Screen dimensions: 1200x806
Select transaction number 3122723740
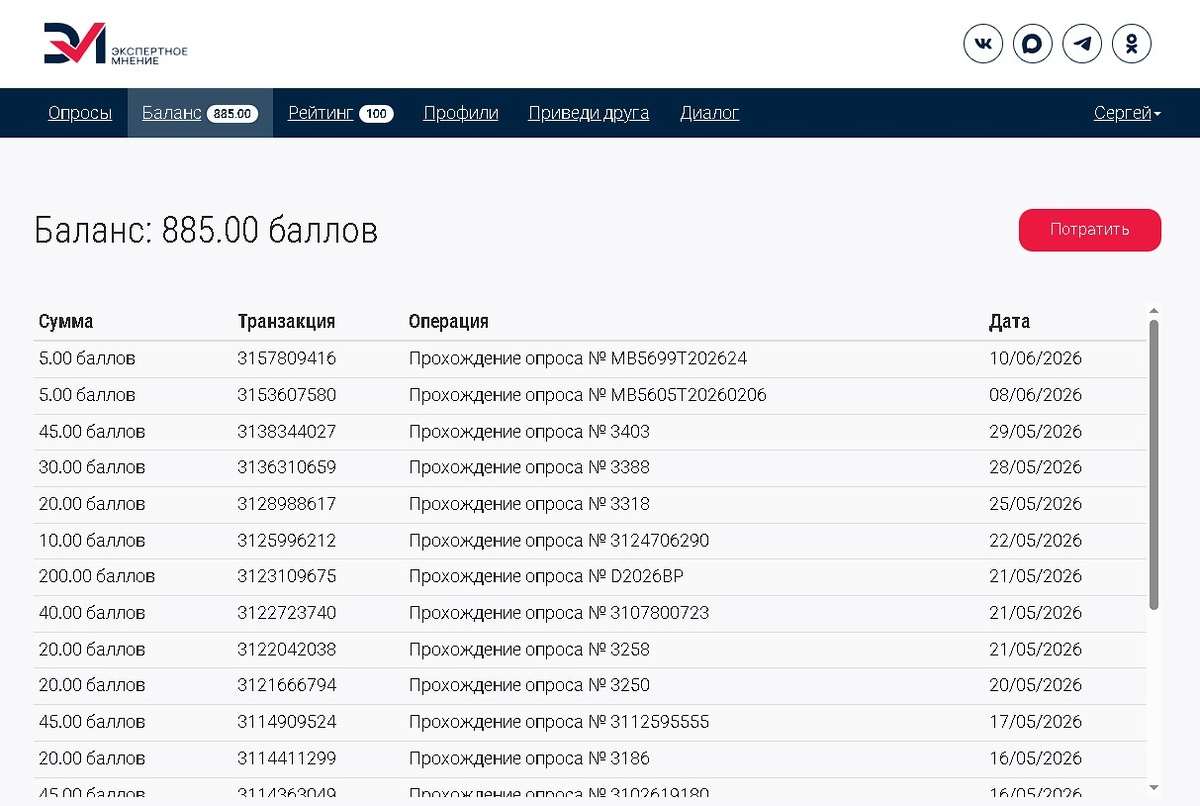coord(286,612)
